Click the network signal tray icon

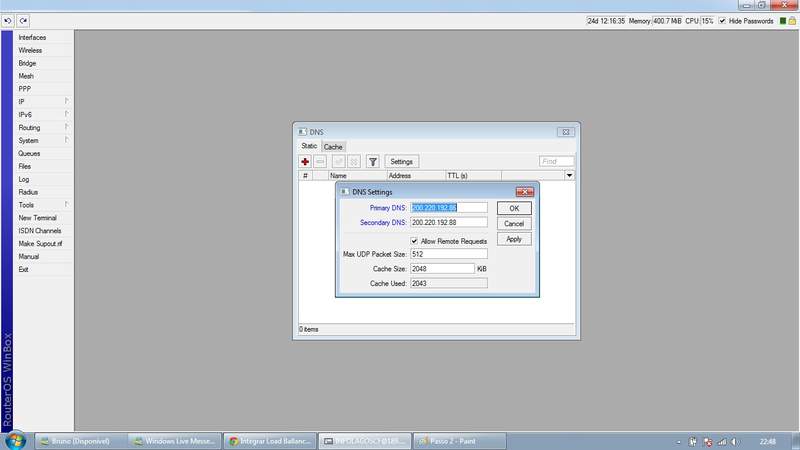click(x=721, y=442)
